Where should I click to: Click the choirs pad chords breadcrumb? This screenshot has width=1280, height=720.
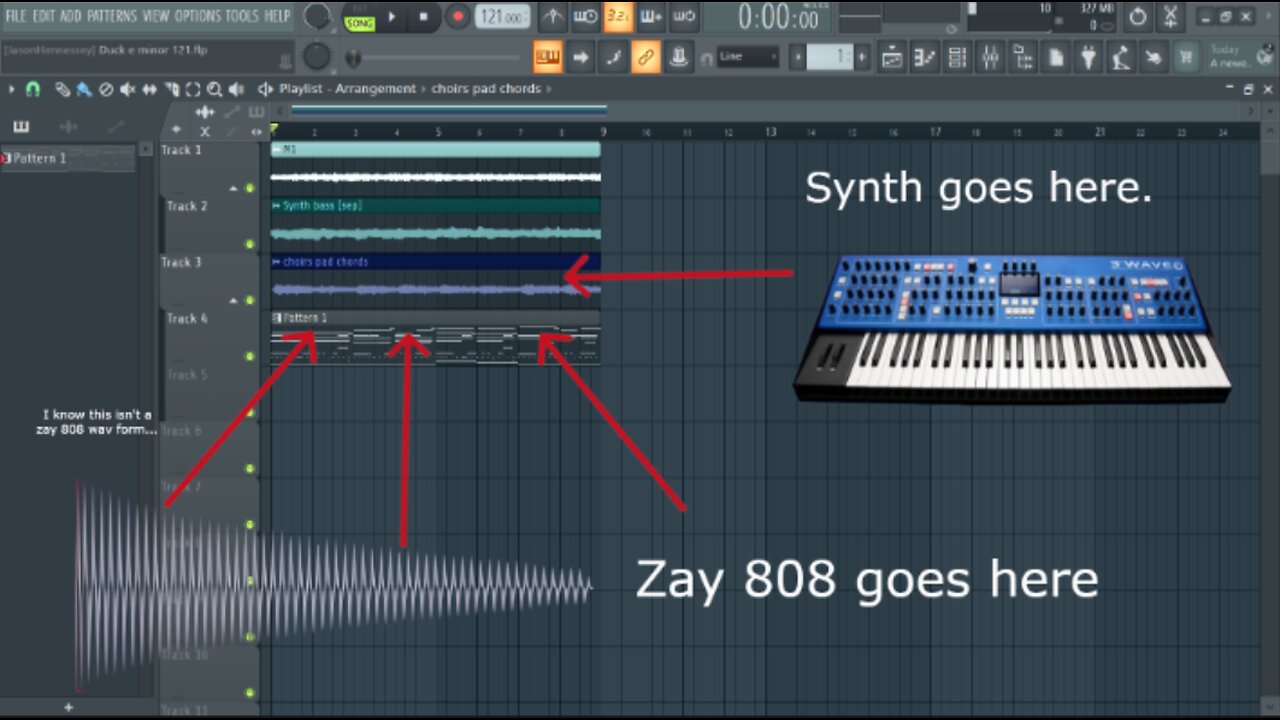pyautogui.click(x=486, y=89)
